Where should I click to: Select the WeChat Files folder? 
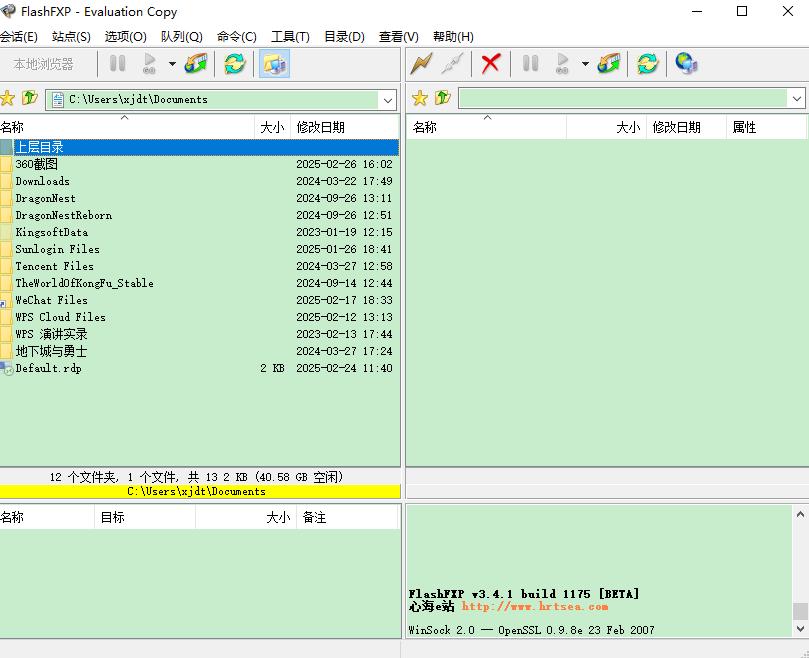tap(200, 300)
